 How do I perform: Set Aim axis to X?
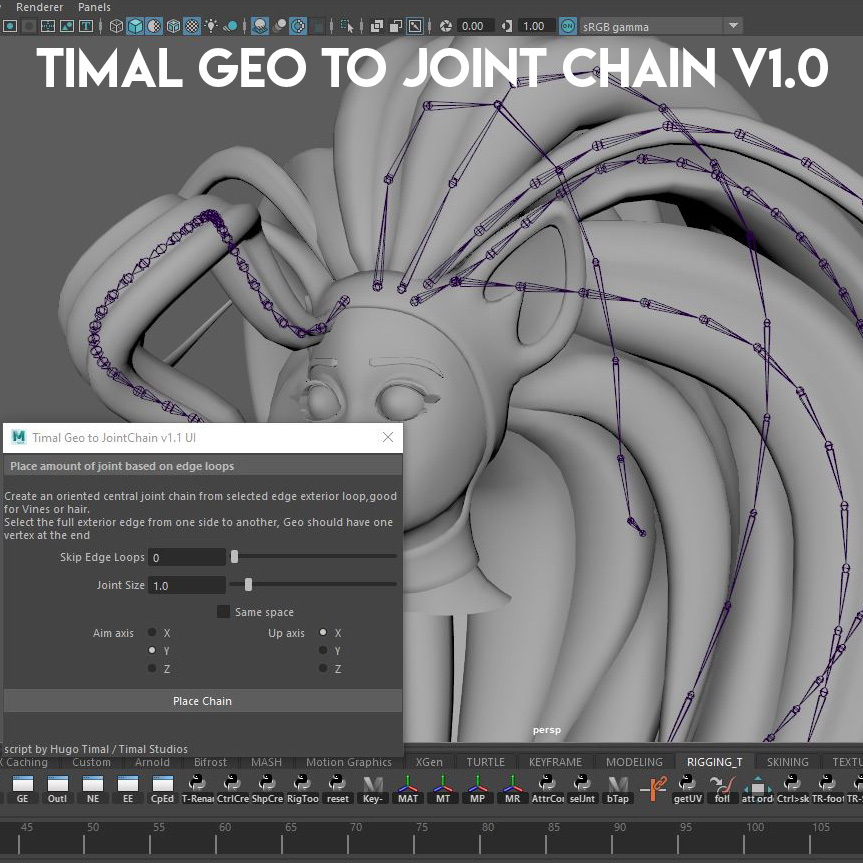pyautogui.click(x=152, y=632)
